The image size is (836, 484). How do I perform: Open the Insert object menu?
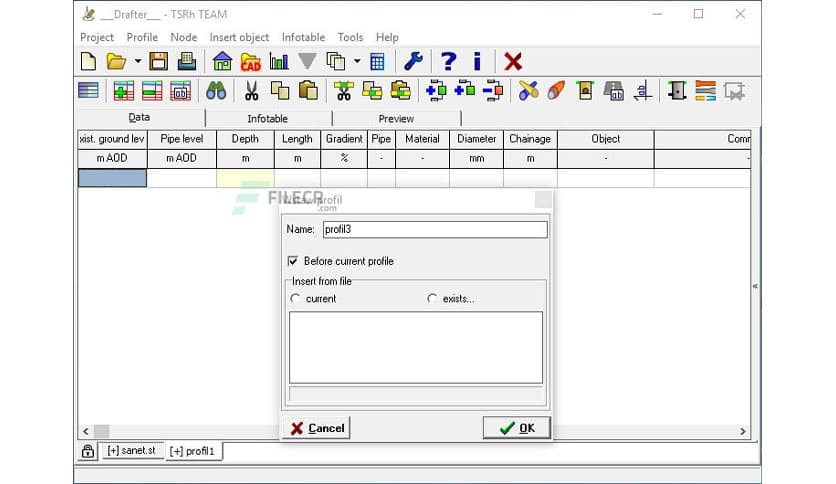click(239, 37)
